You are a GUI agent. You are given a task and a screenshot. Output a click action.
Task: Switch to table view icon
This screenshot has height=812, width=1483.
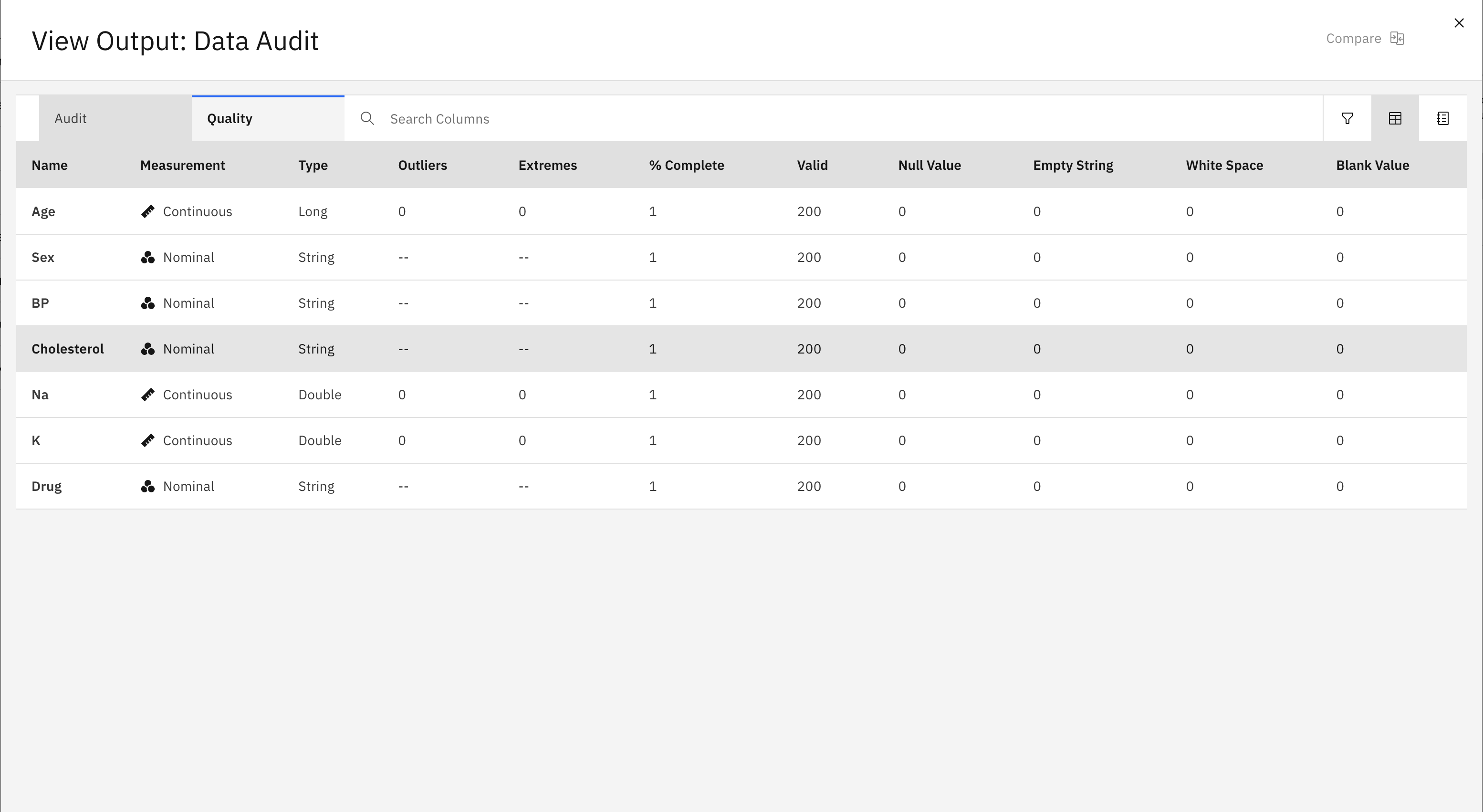pos(1395,118)
